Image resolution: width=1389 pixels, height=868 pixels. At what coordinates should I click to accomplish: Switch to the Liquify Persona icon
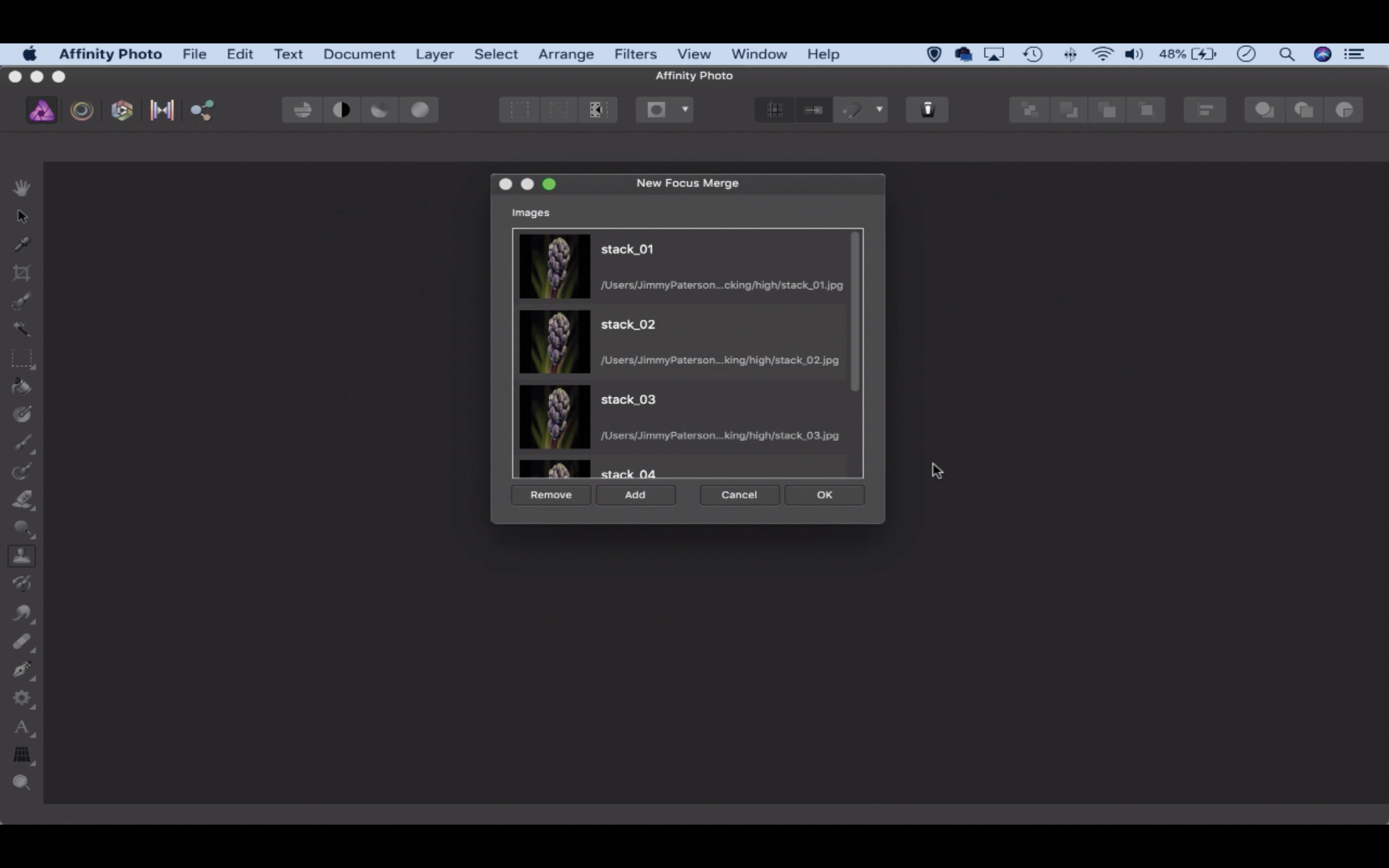pyautogui.click(x=82, y=110)
